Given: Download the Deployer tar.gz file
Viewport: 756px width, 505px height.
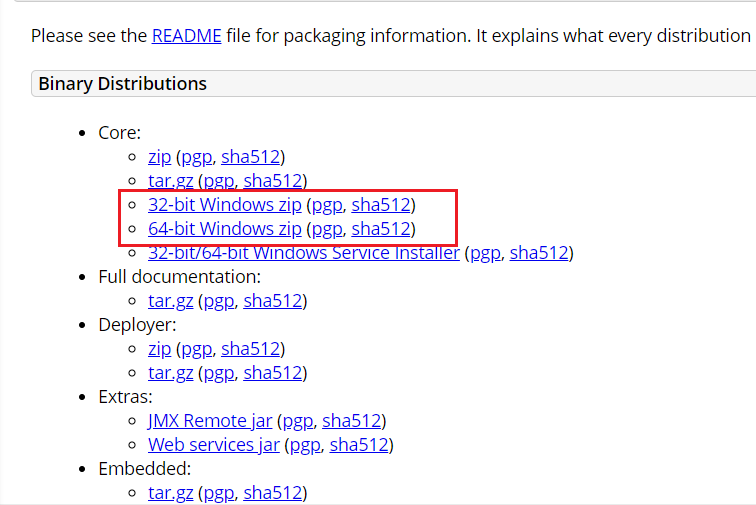Looking at the screenshot, I should click(x=170, y=373).
